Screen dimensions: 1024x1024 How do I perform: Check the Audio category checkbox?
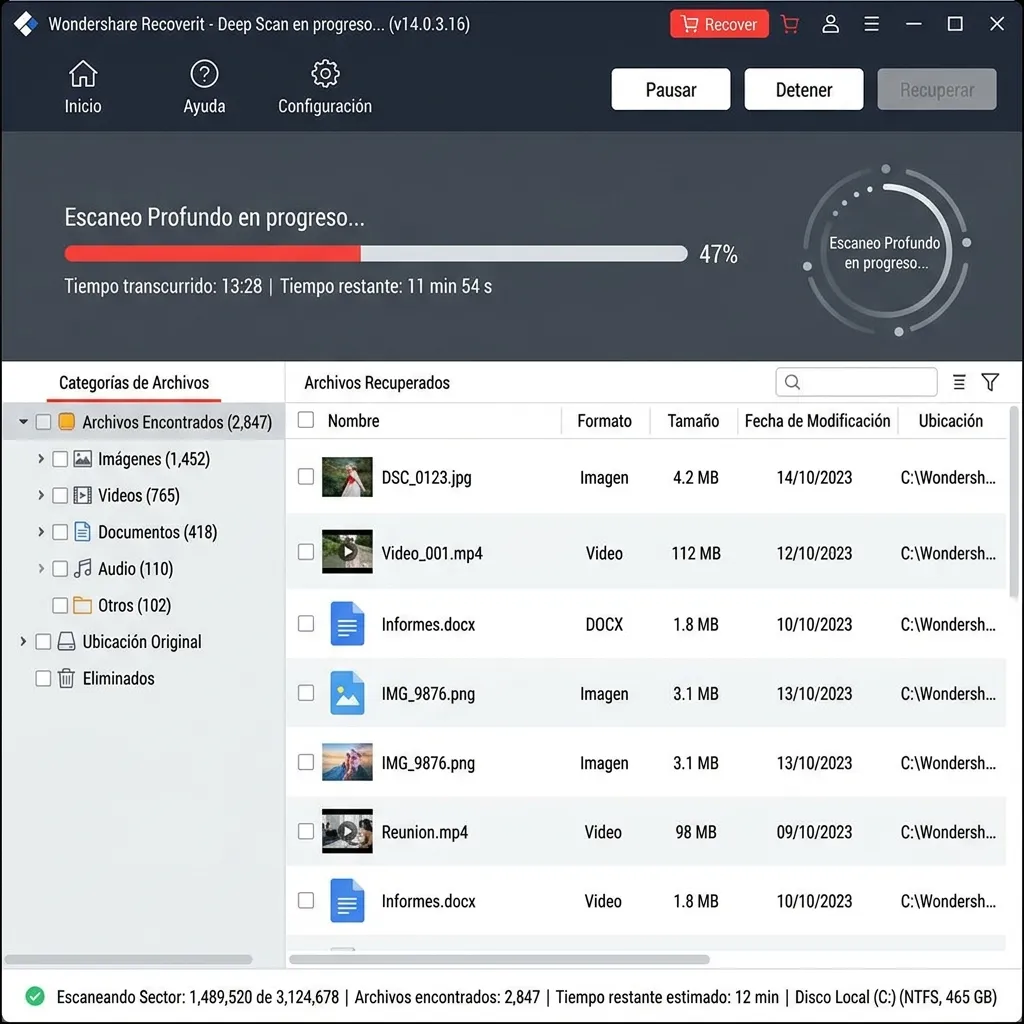click(59, 569)
